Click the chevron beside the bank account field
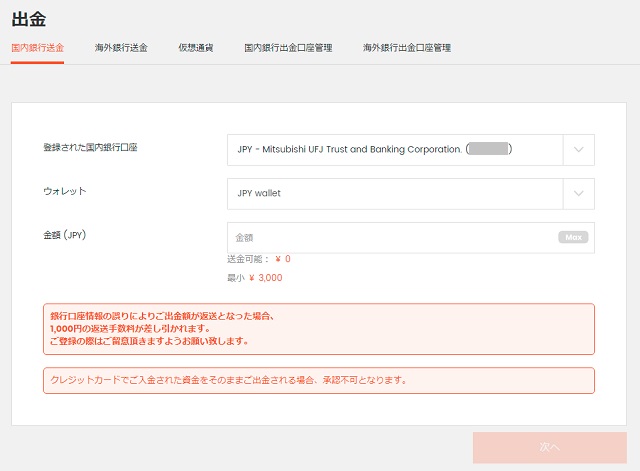This screenshot has width=640, height=471. [x=579, y=150]
